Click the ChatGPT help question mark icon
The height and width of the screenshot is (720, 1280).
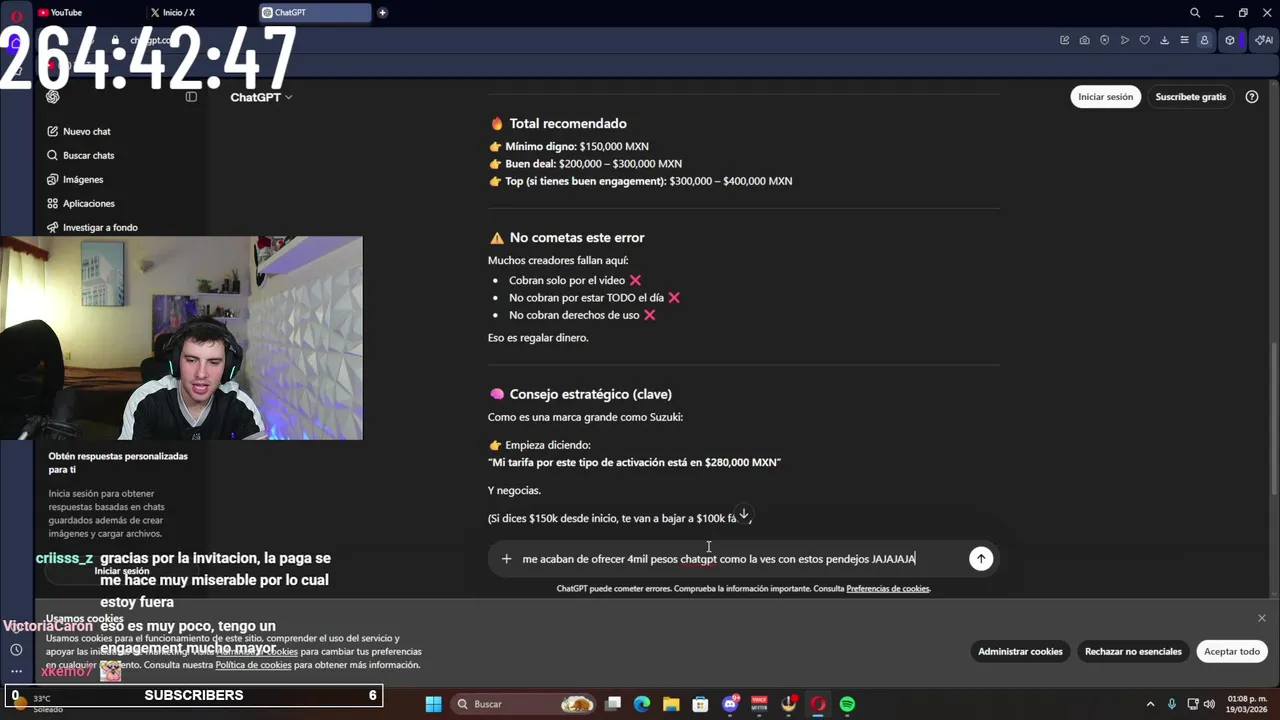1252,97
